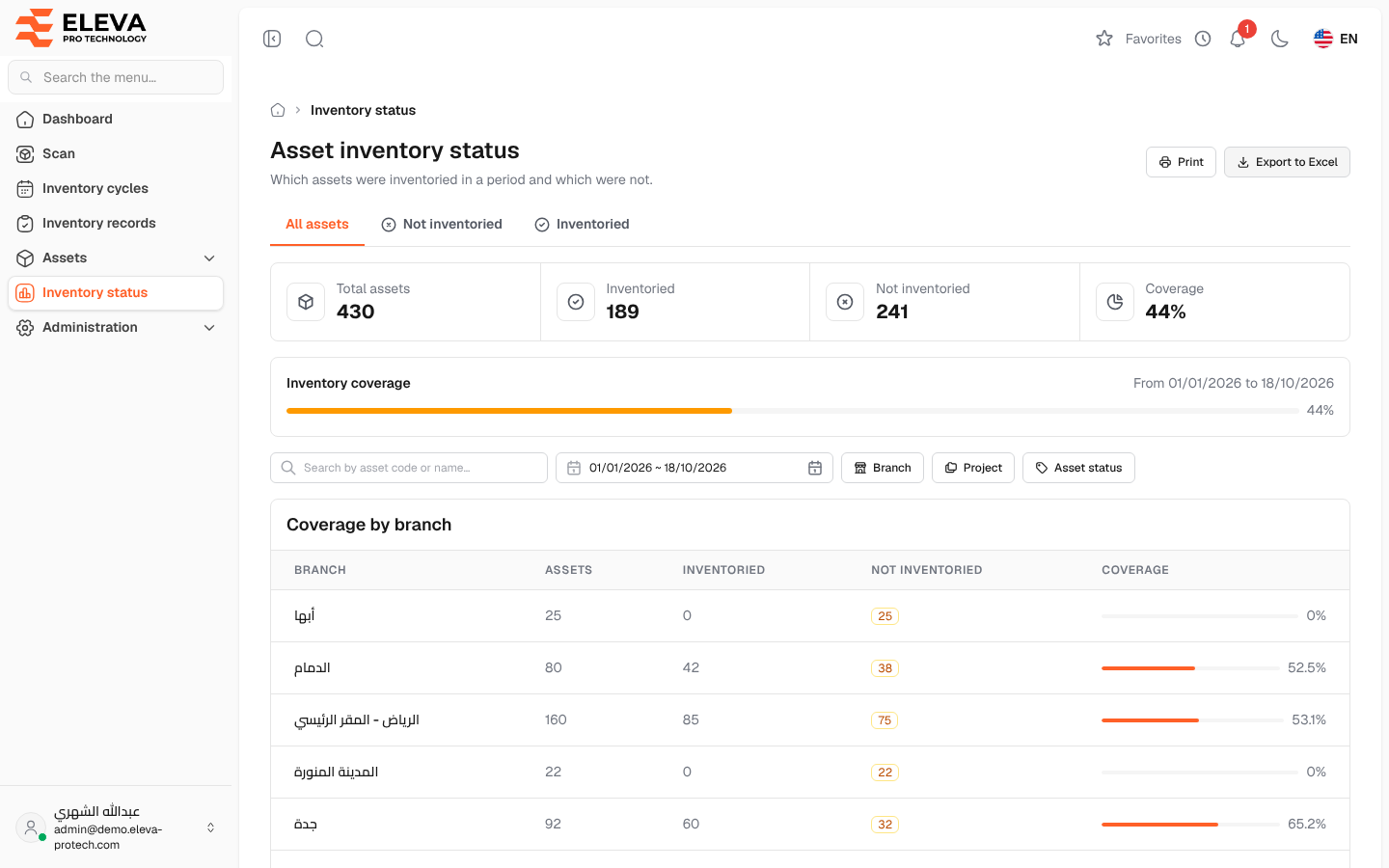
Task: Click Export to Excel button
Action: (x=1287, y=162)
